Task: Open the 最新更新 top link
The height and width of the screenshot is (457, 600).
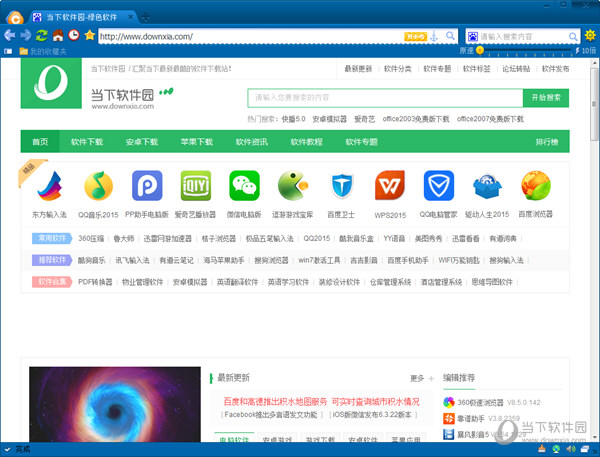Action: click(x=358, y=69)
